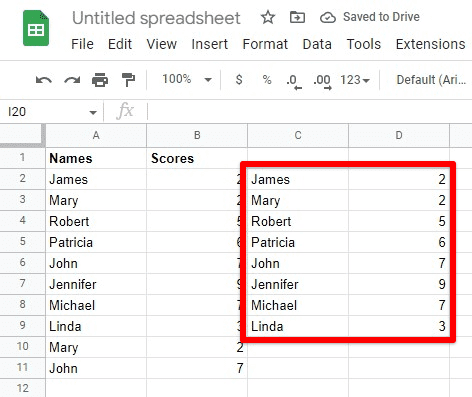This screenshot has width=472, height=397.
Task: Click score 9 in column D
Action: click(399, 284)
